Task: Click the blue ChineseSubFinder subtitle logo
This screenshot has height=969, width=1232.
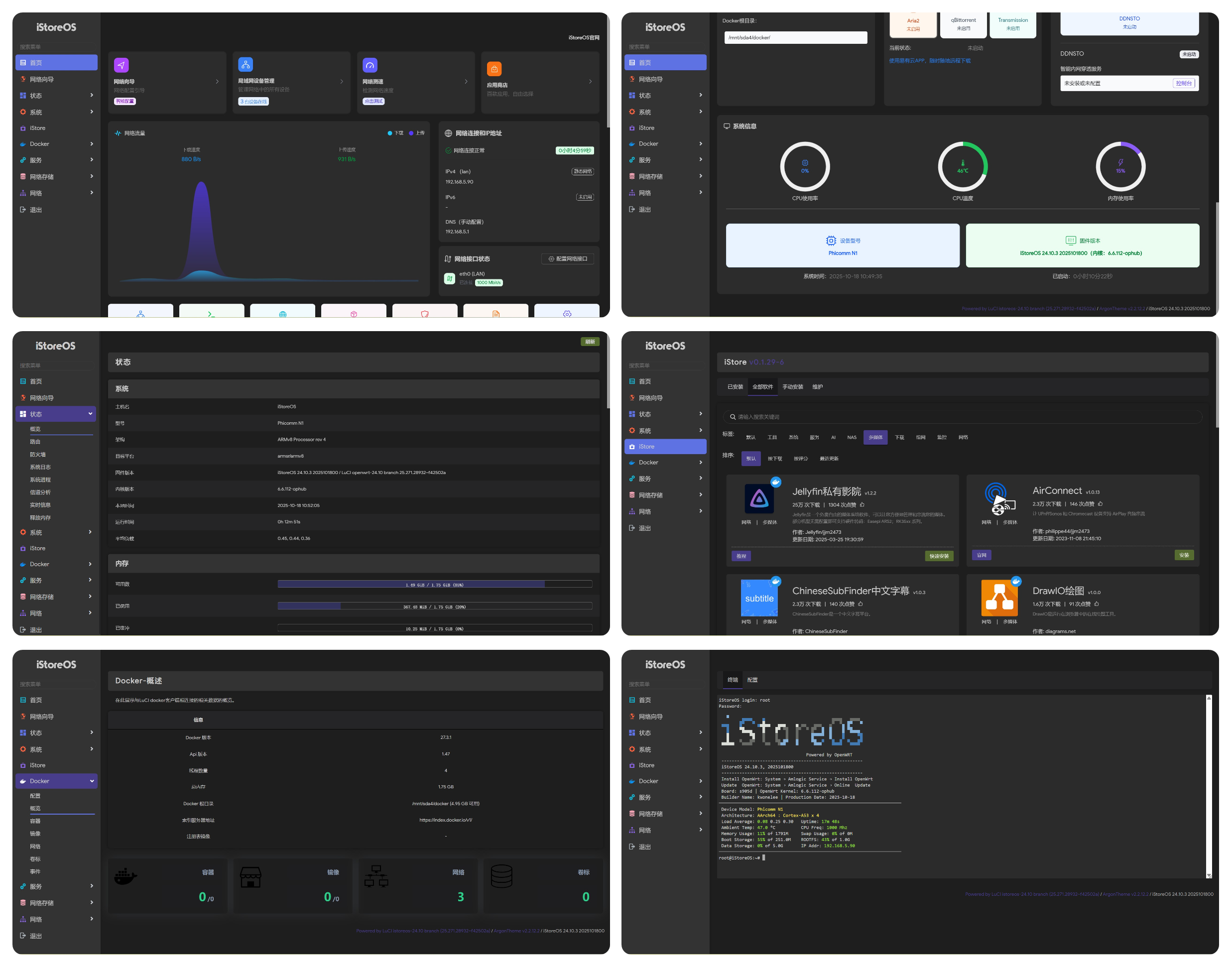Action: pos(759,598)
